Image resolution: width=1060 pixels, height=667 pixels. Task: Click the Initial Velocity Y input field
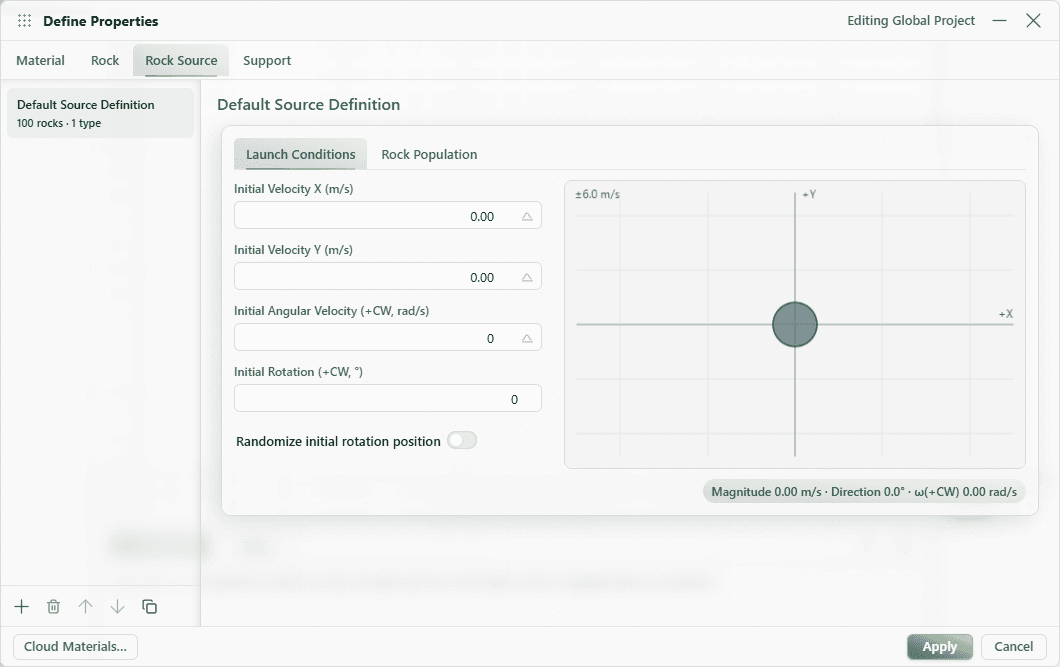pyautogui.click(x=387, y=276)
